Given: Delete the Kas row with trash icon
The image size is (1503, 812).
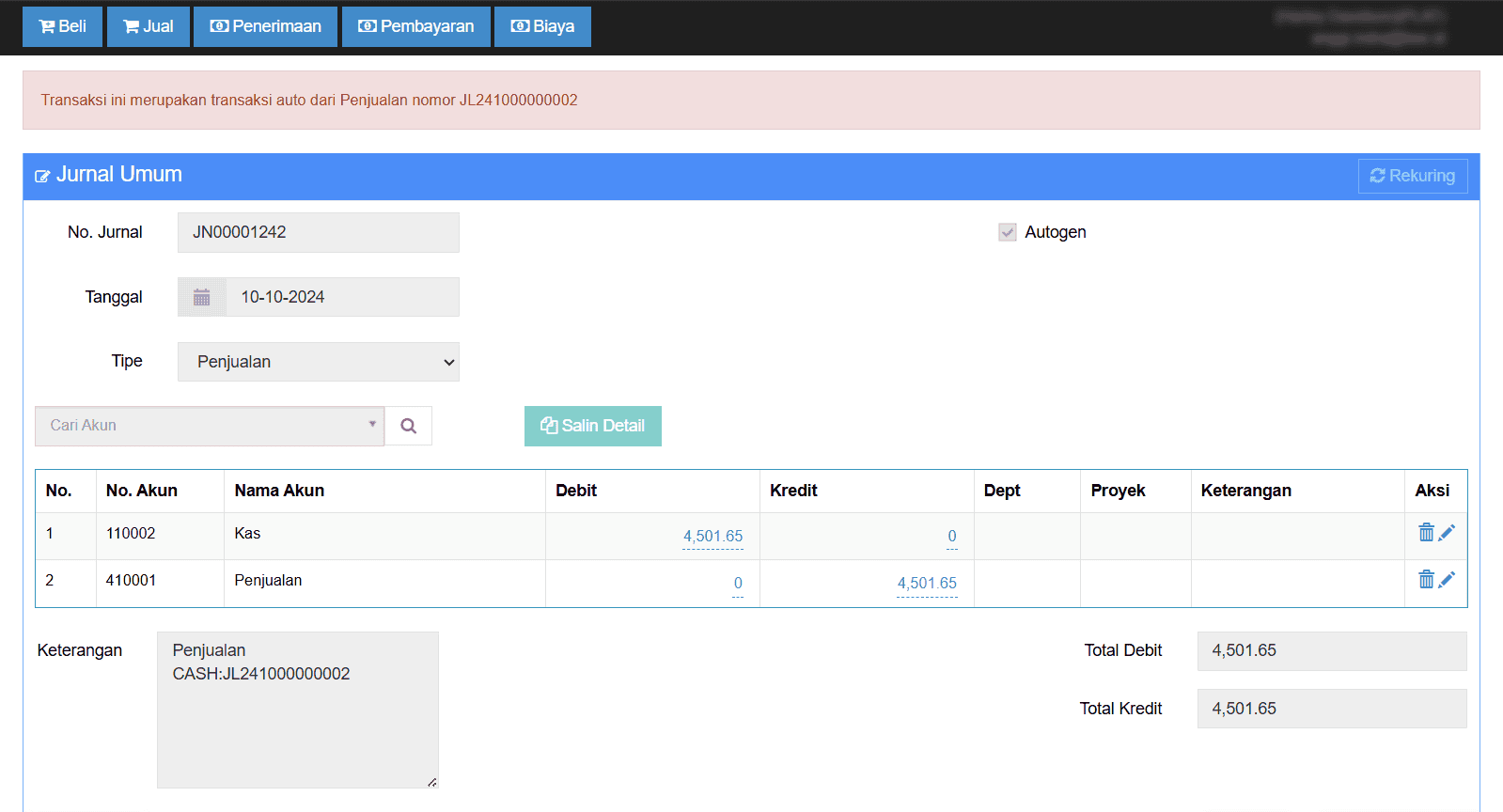Looking at the screenshot, I should click(x=1426, y=533).
